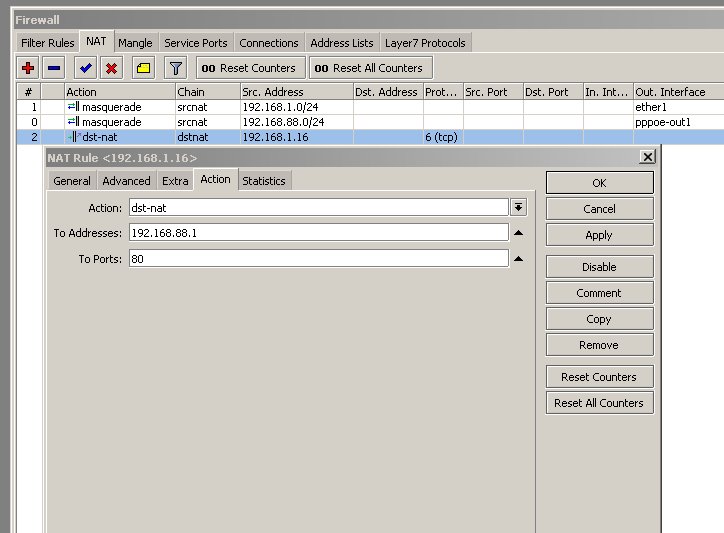
Task: Sort by the Dst. Address column header
Action: click(x=388, y=92)
